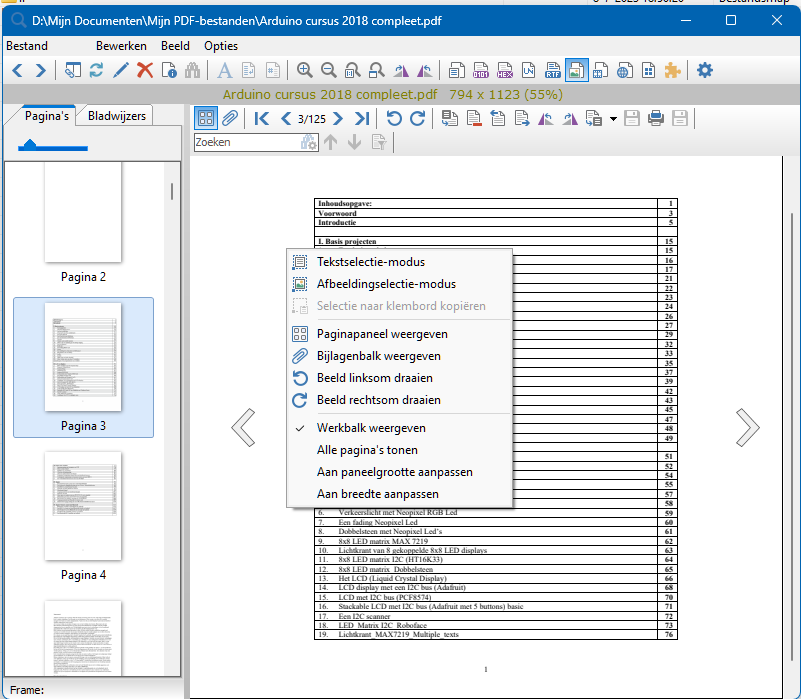Rotate view counter-clockwise in toolbar
The image size is (801, 699).
[x=394, y=119]
